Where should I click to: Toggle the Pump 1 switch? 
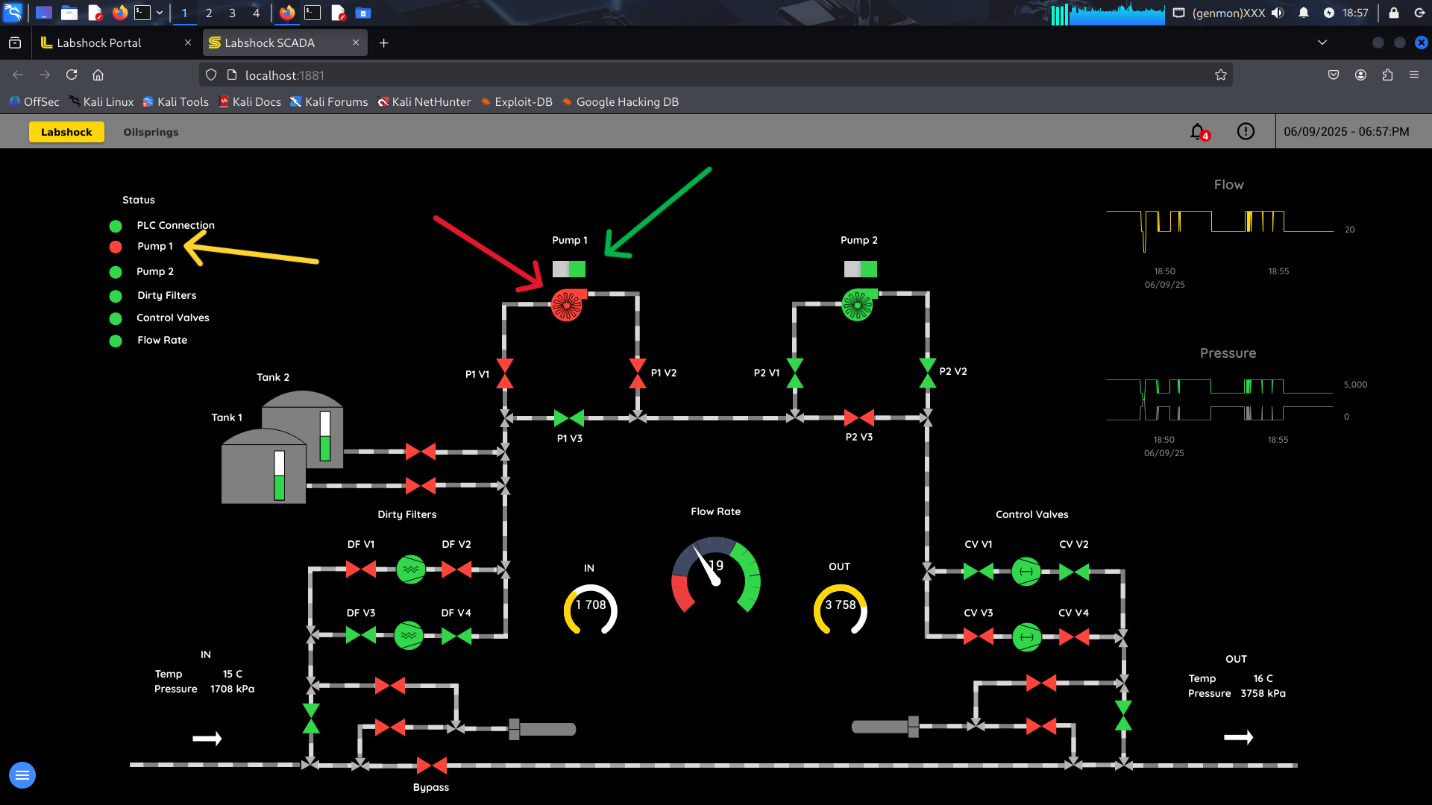pos(568,269)
